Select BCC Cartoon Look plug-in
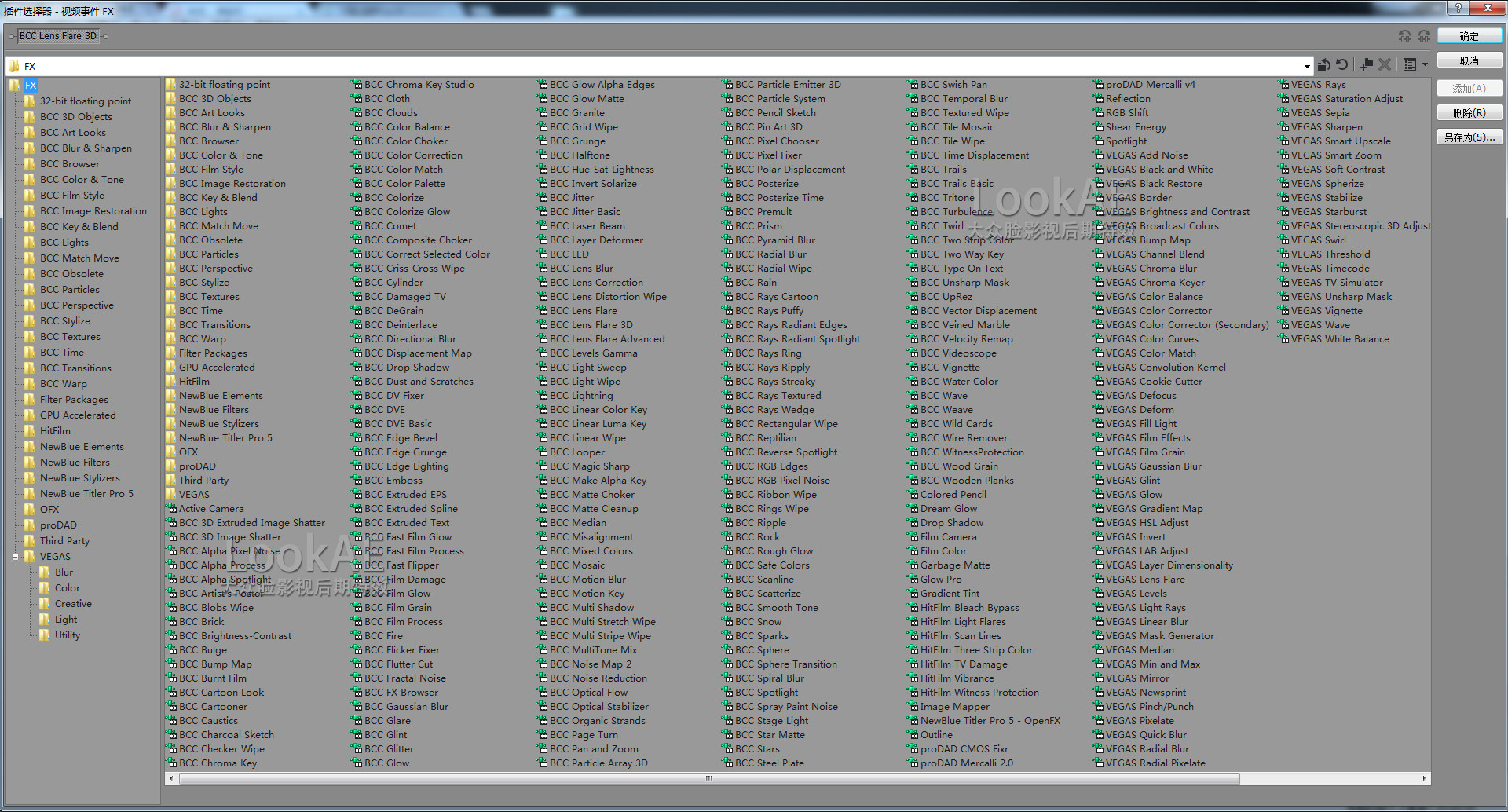The image size is (1508, 812). tap(221, 693)
